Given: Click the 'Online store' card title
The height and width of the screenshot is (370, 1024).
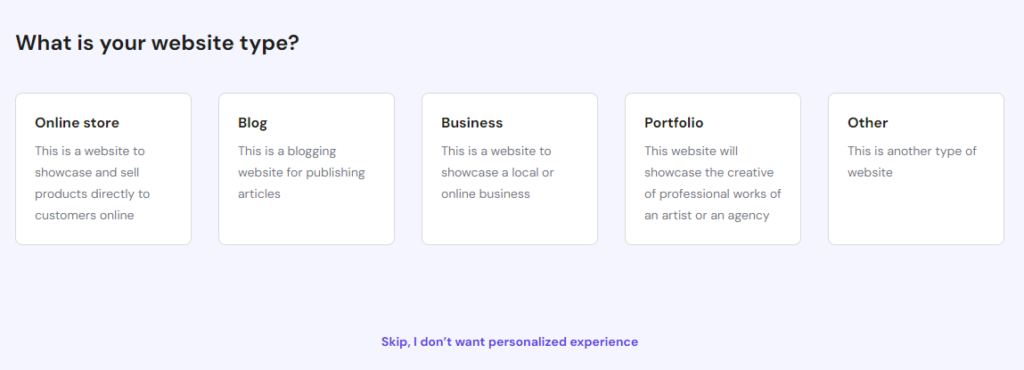Looking at the screenshot, I should 77,123.
